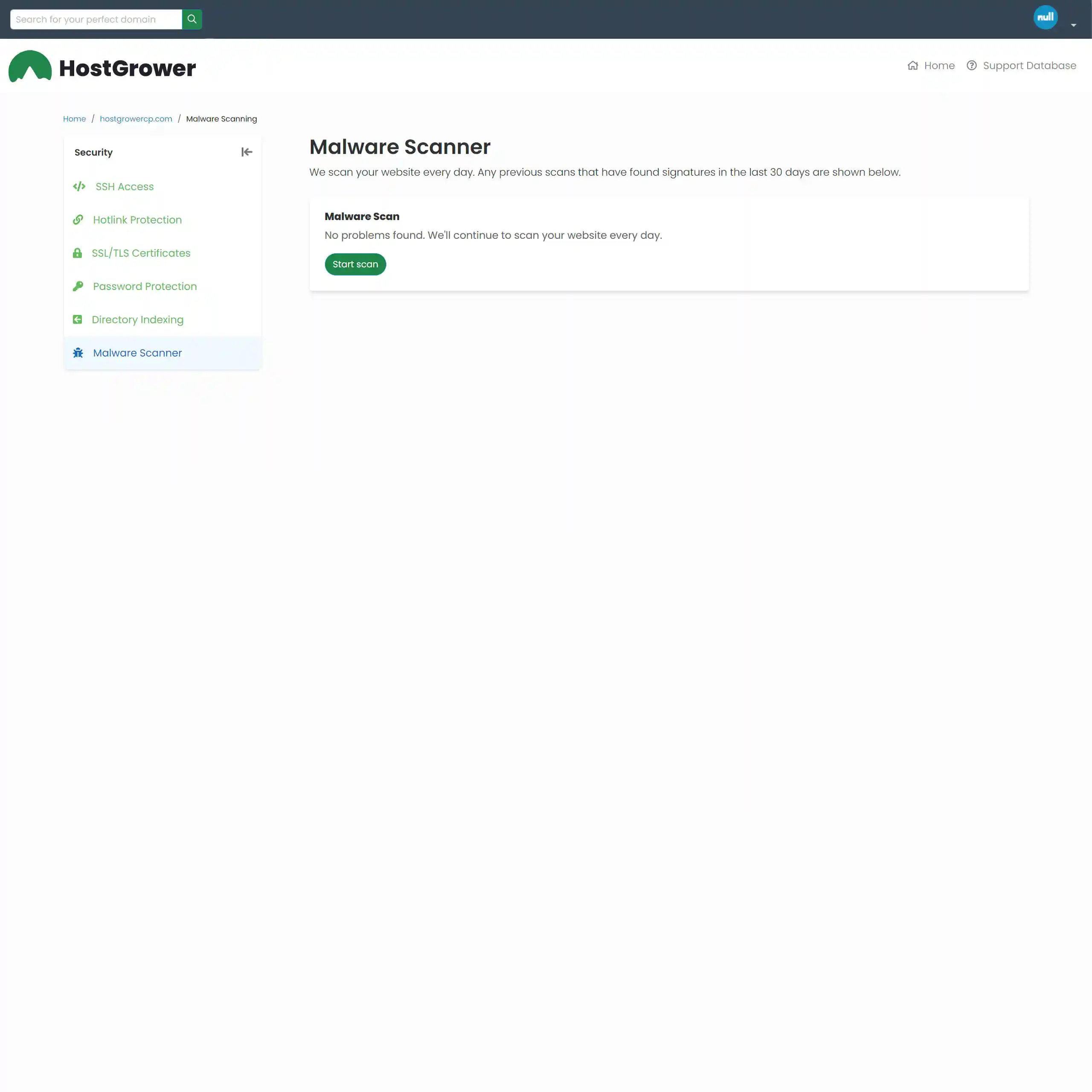Start scan with the green button
The image size is (1092, 1092).
(355, 264)
